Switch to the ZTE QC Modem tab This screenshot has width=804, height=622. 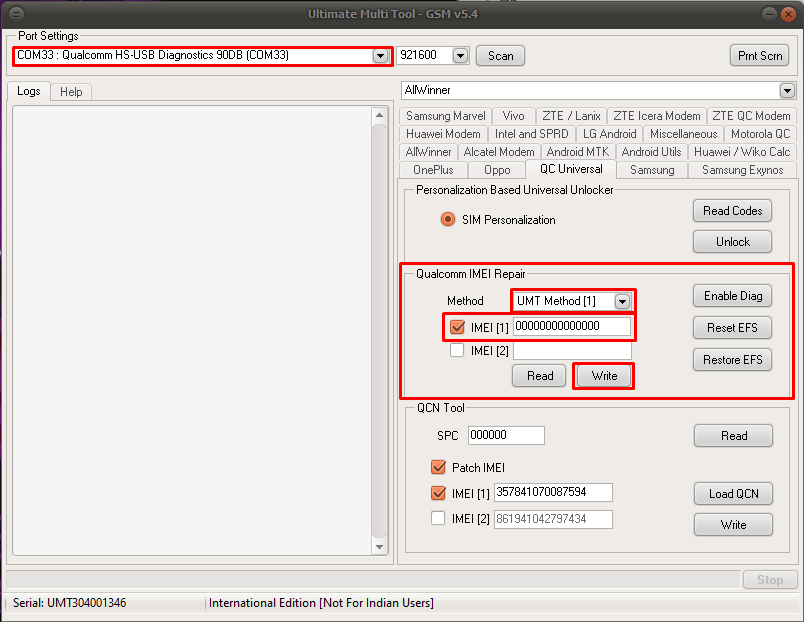(751, 116)
